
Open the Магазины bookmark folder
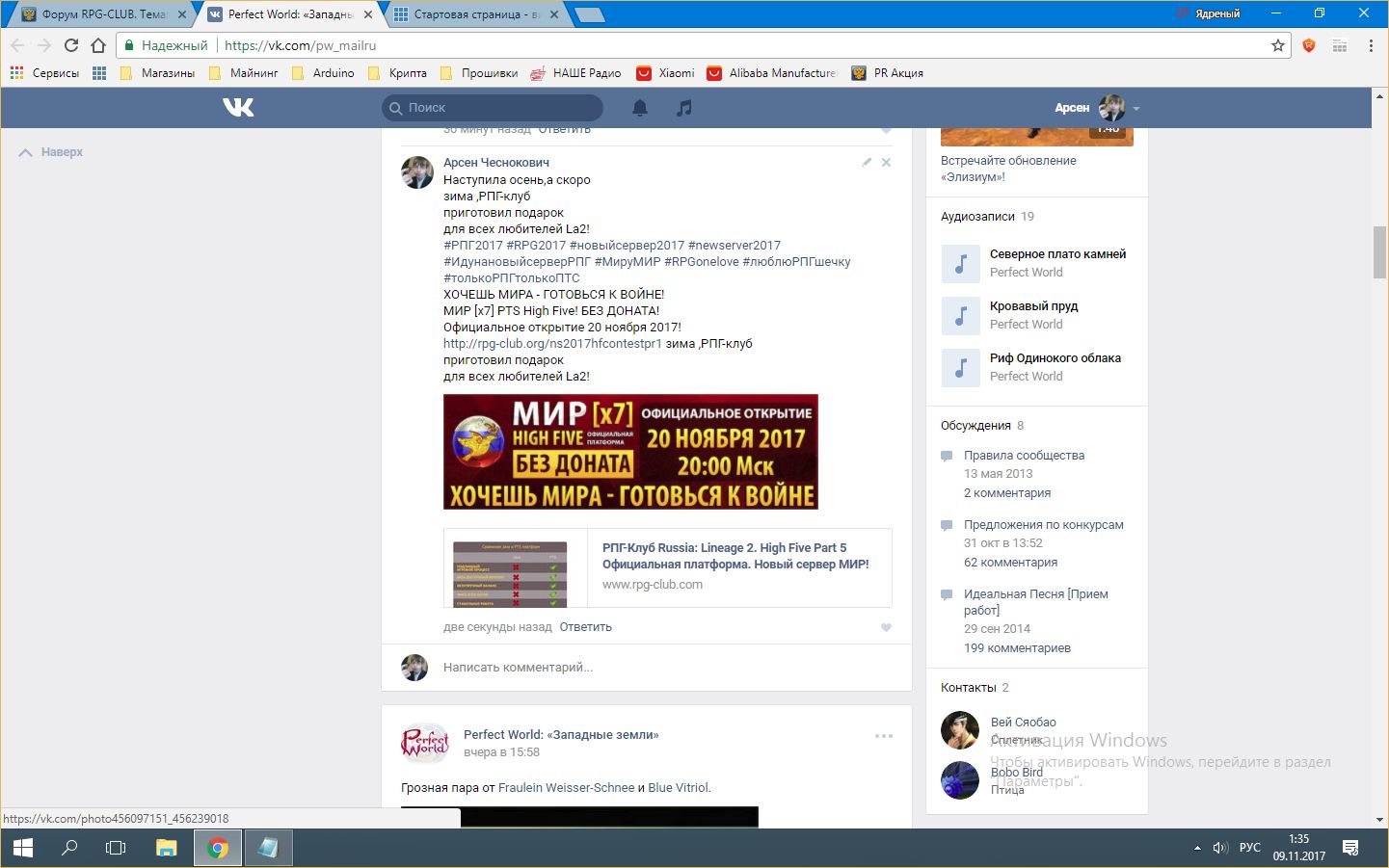pyautogui.click(x=157, y=73)
